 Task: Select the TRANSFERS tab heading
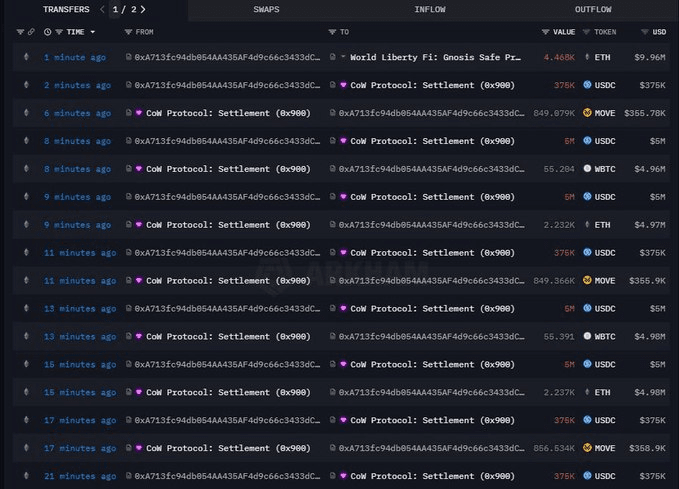[x=66, y=9]
